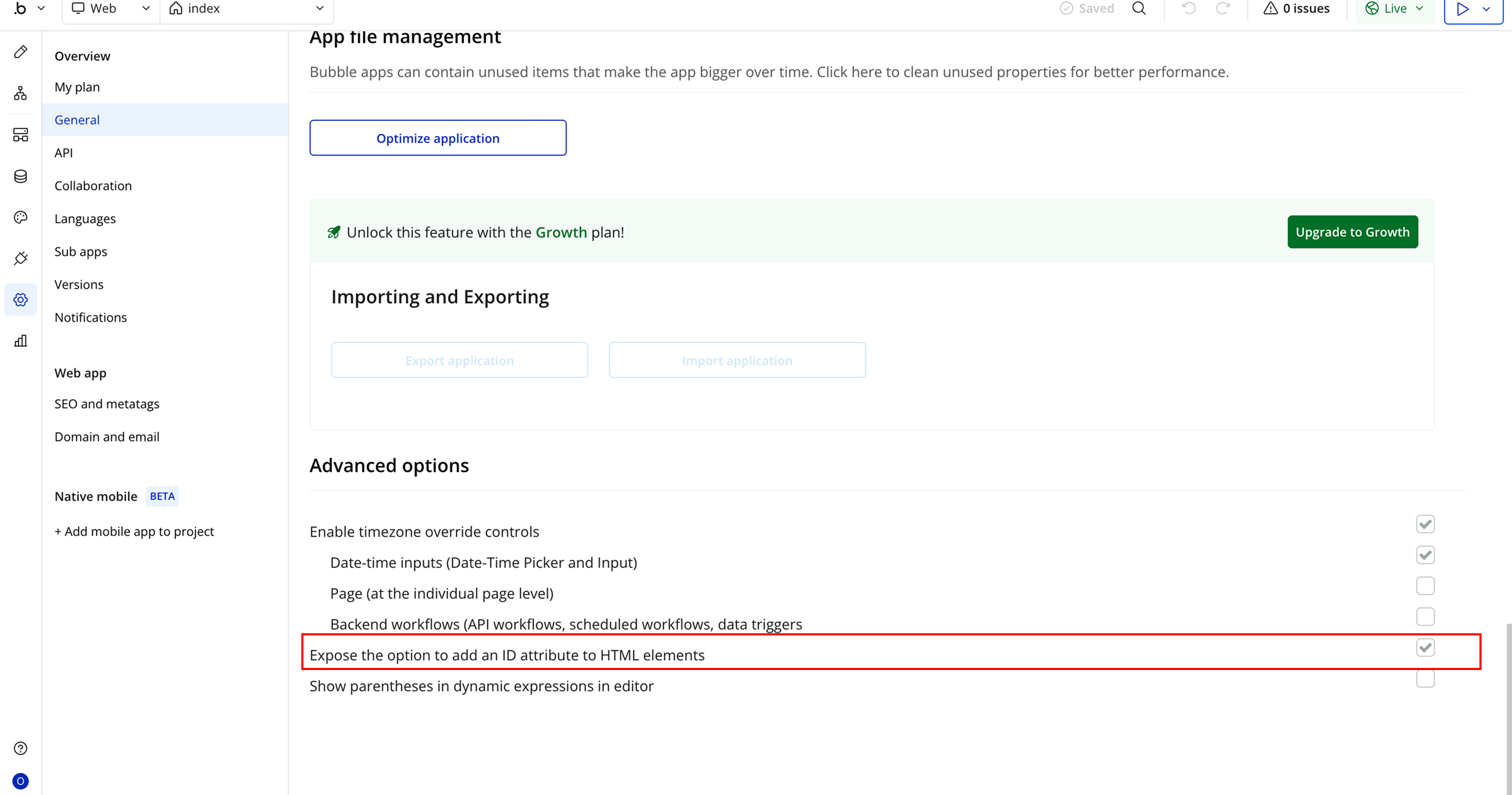This screenshot has width=1512, height=795.
Task: Click the Optimize application button
Action: click(438, 138)
